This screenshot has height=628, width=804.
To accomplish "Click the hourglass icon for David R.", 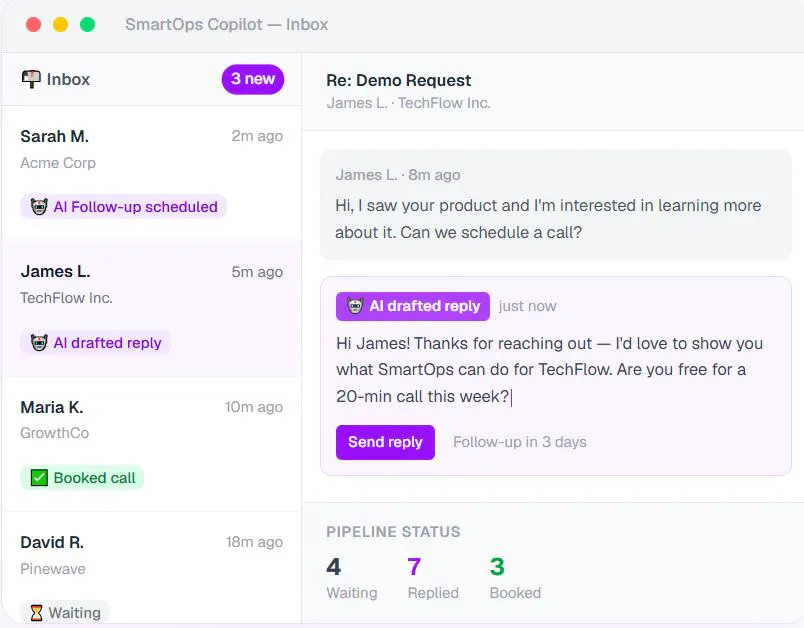I will [x=36, y=613].
